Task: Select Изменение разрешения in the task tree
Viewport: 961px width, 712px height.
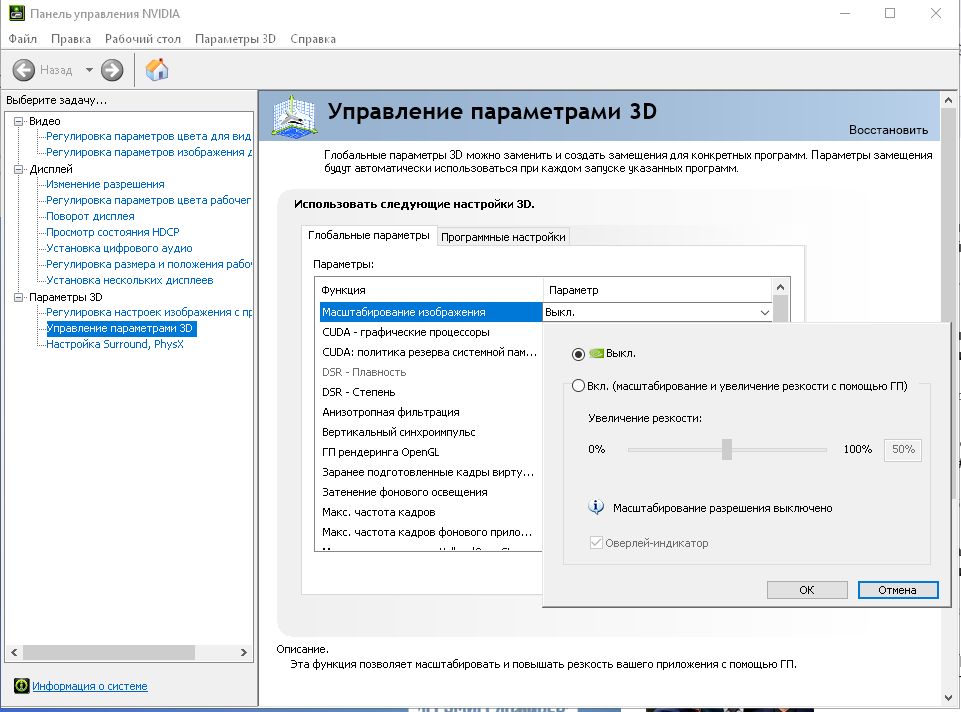Action: (105, 184)
